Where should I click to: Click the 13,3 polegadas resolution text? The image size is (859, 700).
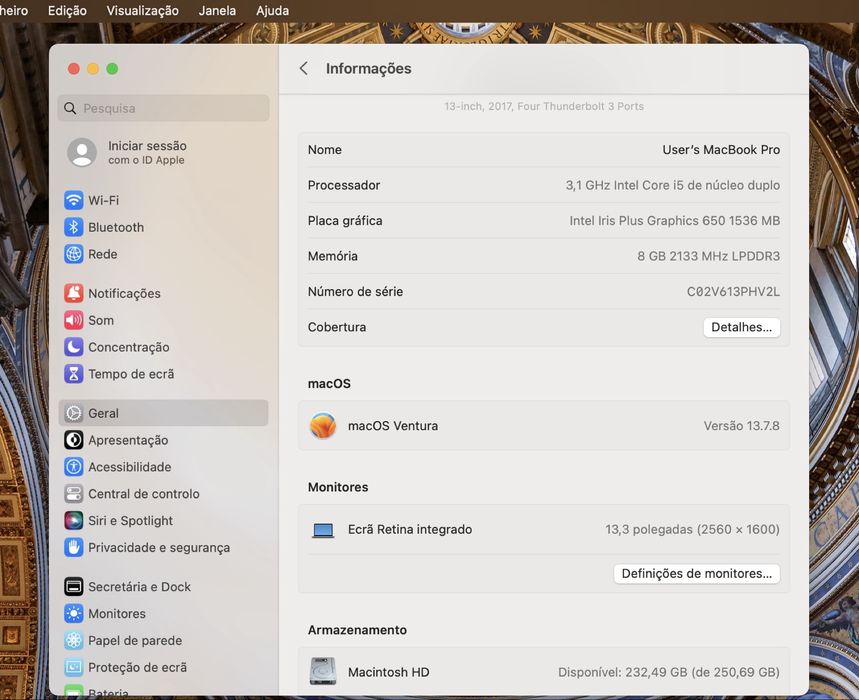(692, 530)
